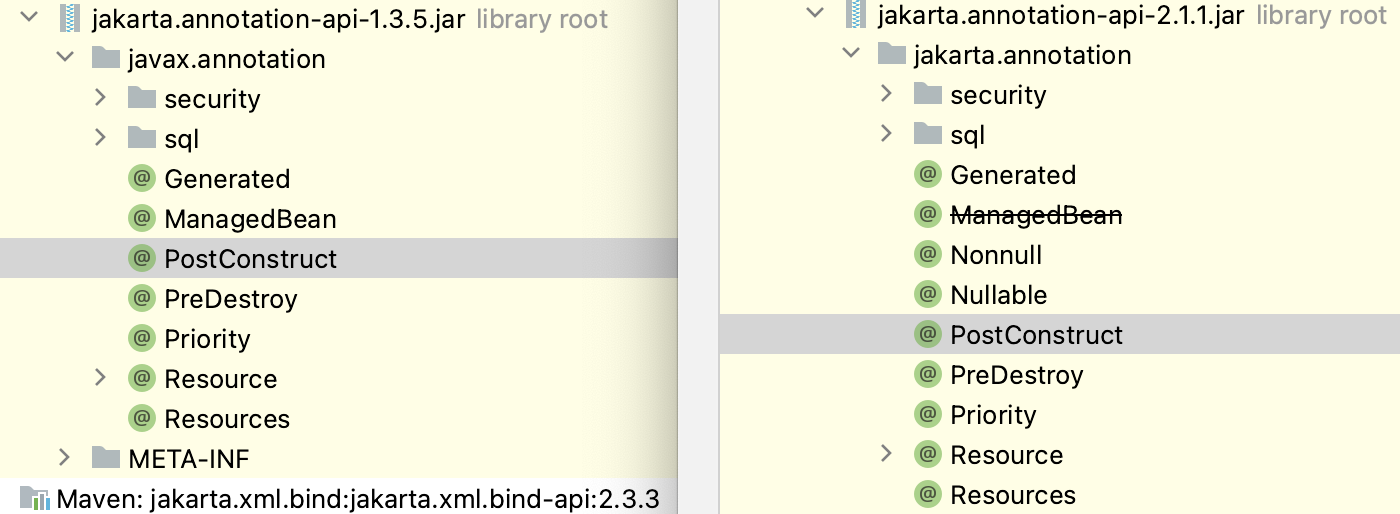
Task: Click the META-INF folder icon
Action: (x=106, y=459)
